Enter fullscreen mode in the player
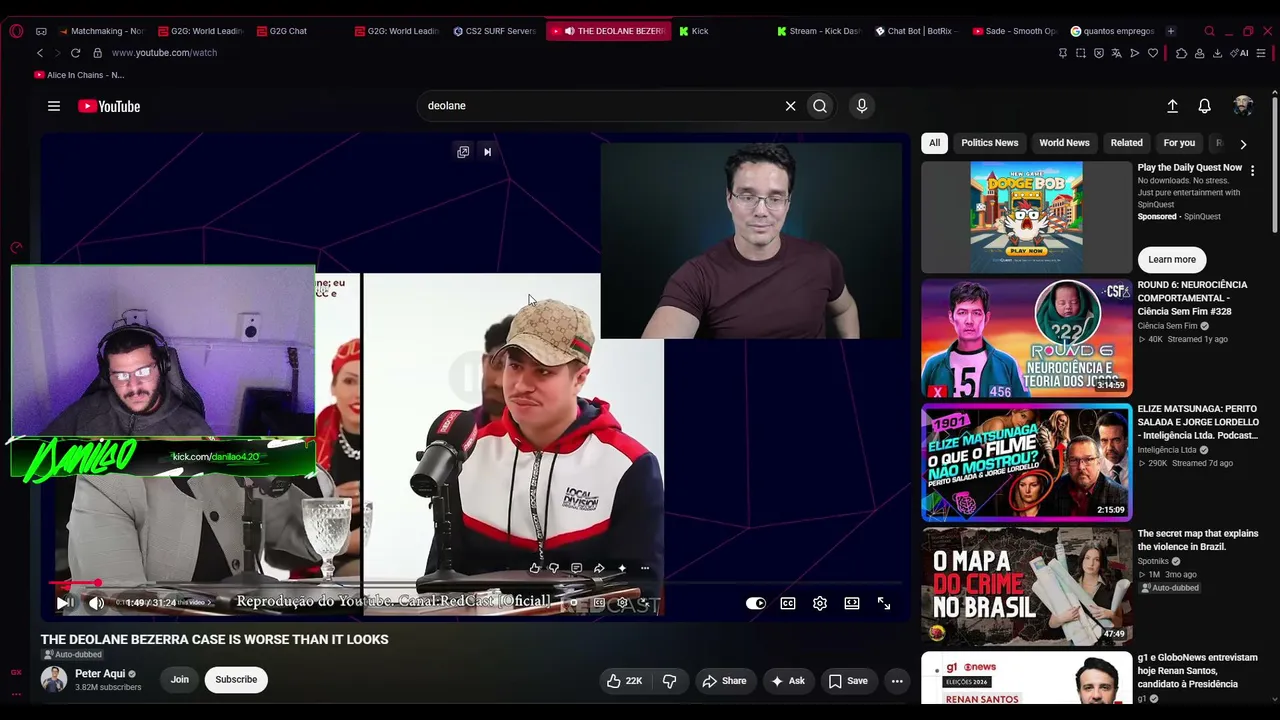 coord(884,603)
